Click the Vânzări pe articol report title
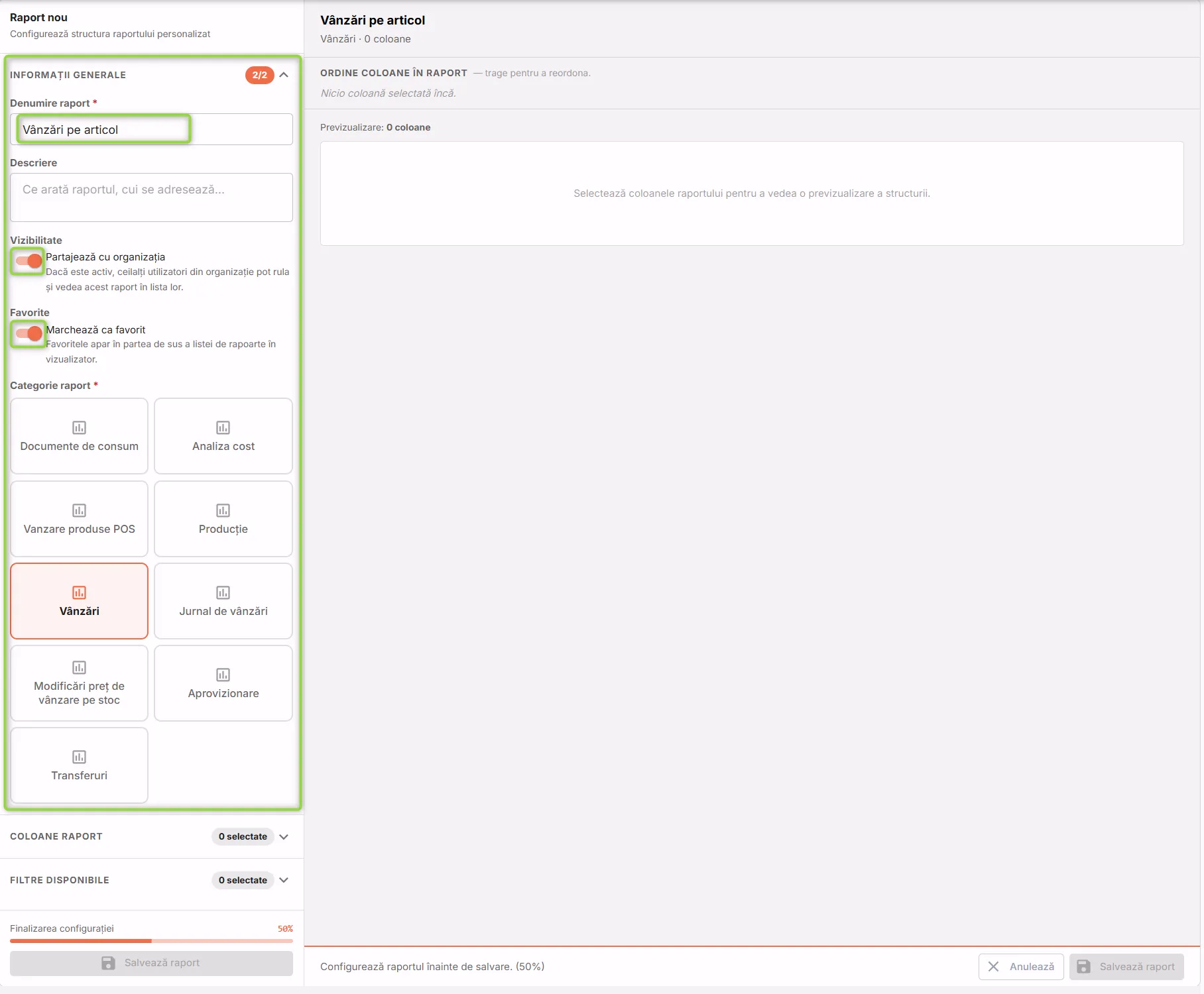This screenshot has height=994, width=1204. point(373,21)
